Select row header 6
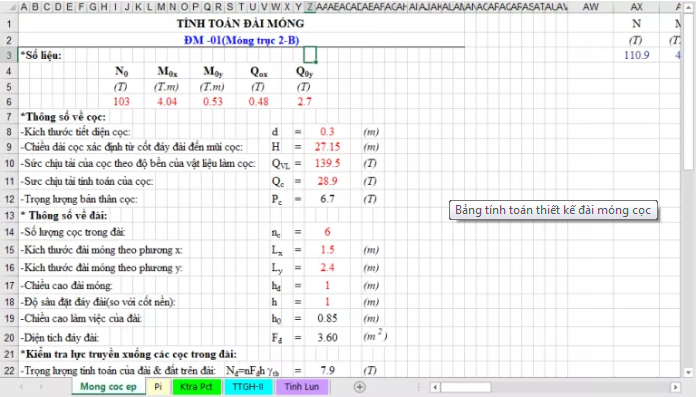699x397 pixels. tap(9, 102)
